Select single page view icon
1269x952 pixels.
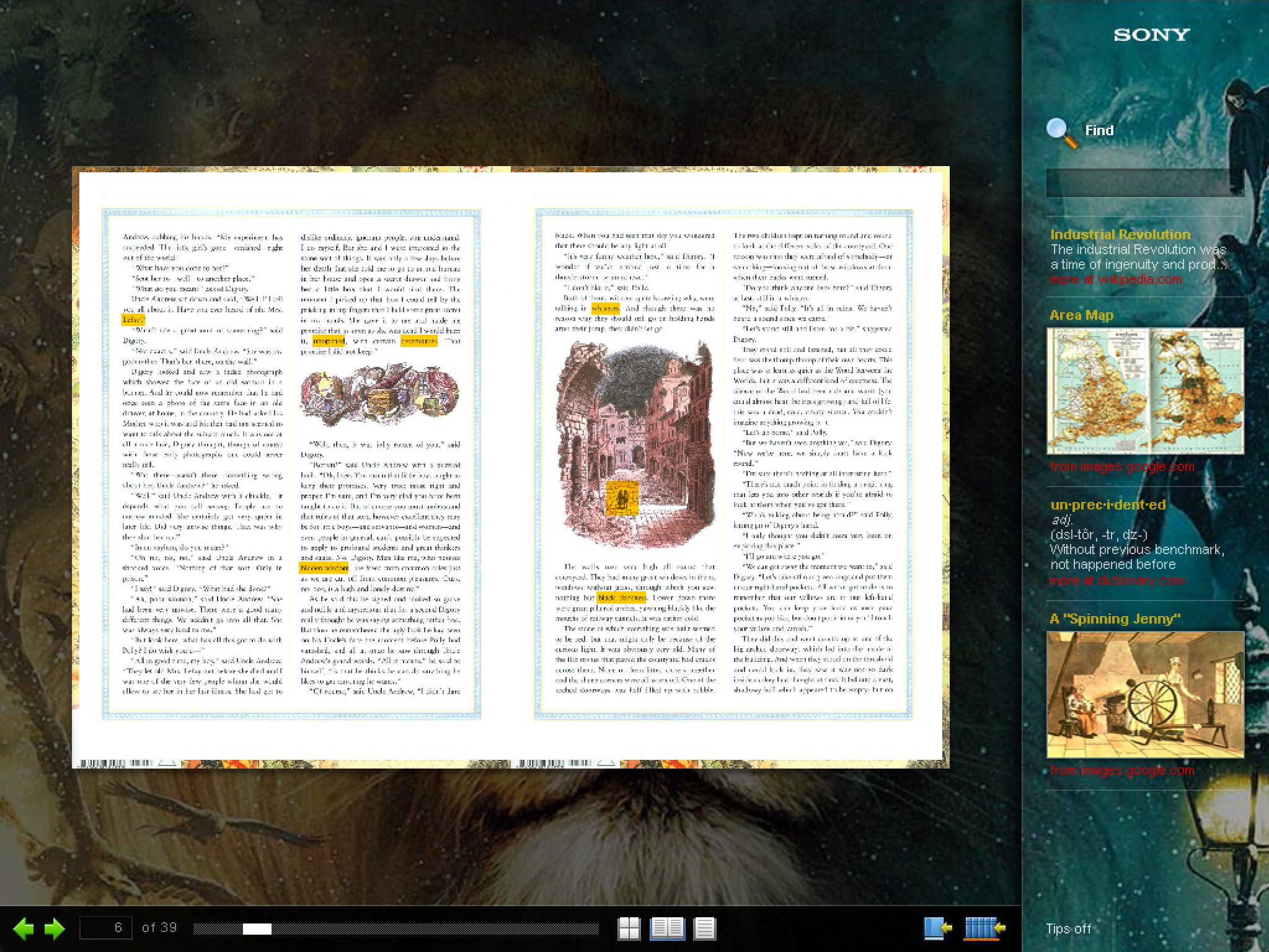tap(705, 928)
